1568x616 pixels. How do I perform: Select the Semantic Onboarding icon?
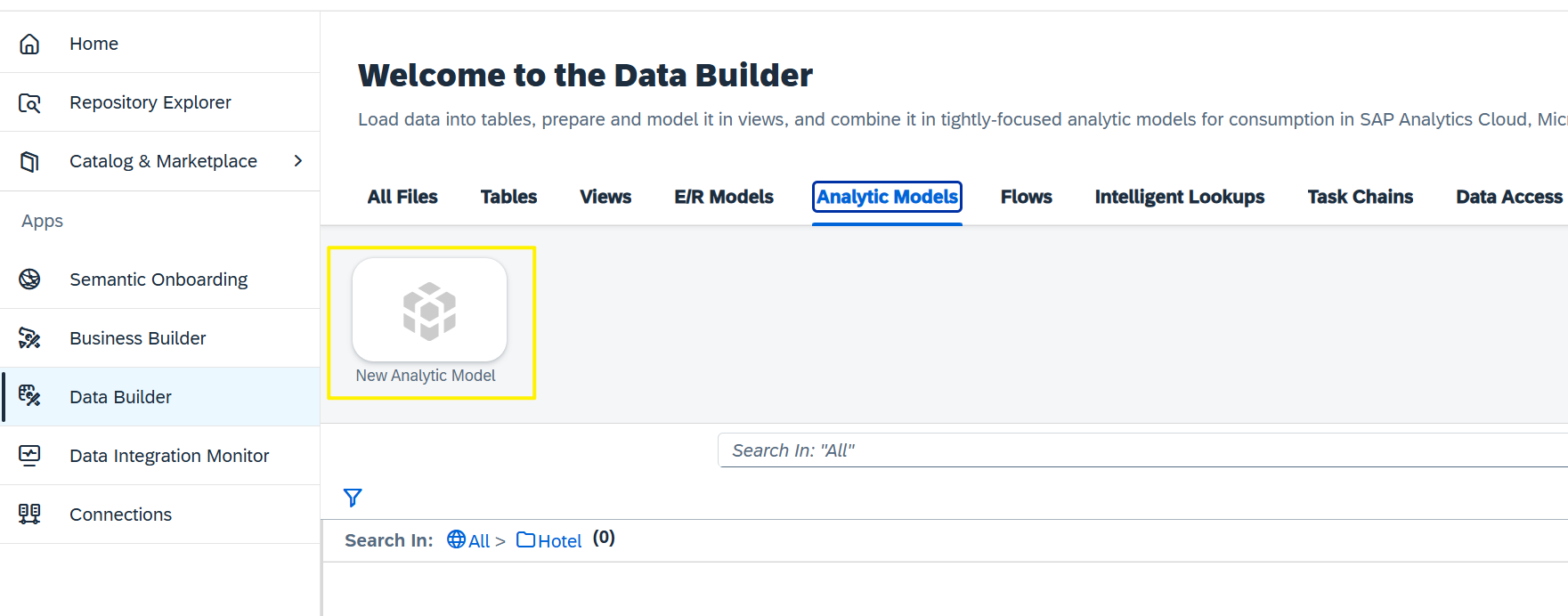coord(29,280)
